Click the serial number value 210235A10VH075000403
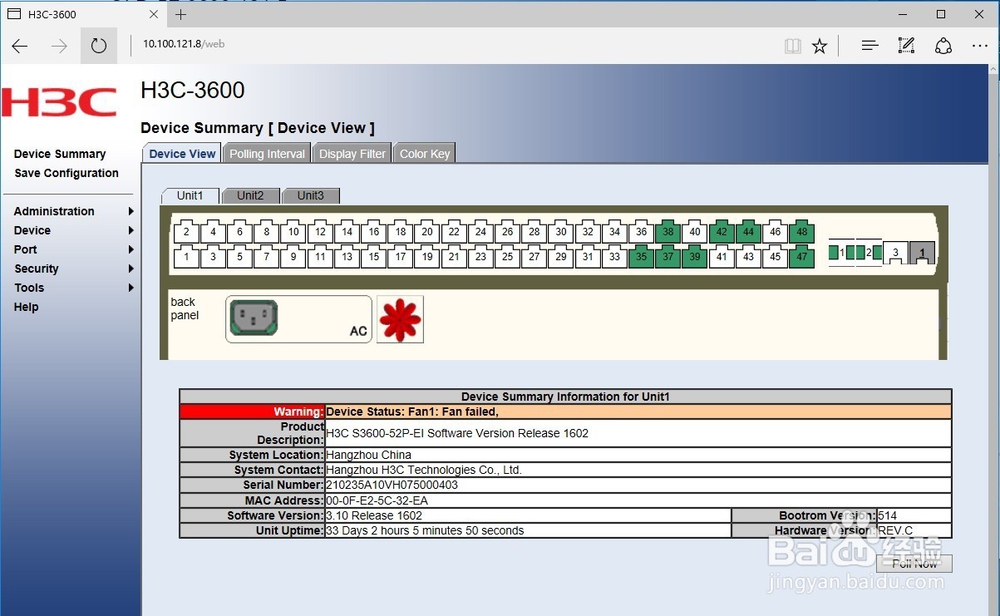The image size is (1000, 616). (x=392, y=485)
